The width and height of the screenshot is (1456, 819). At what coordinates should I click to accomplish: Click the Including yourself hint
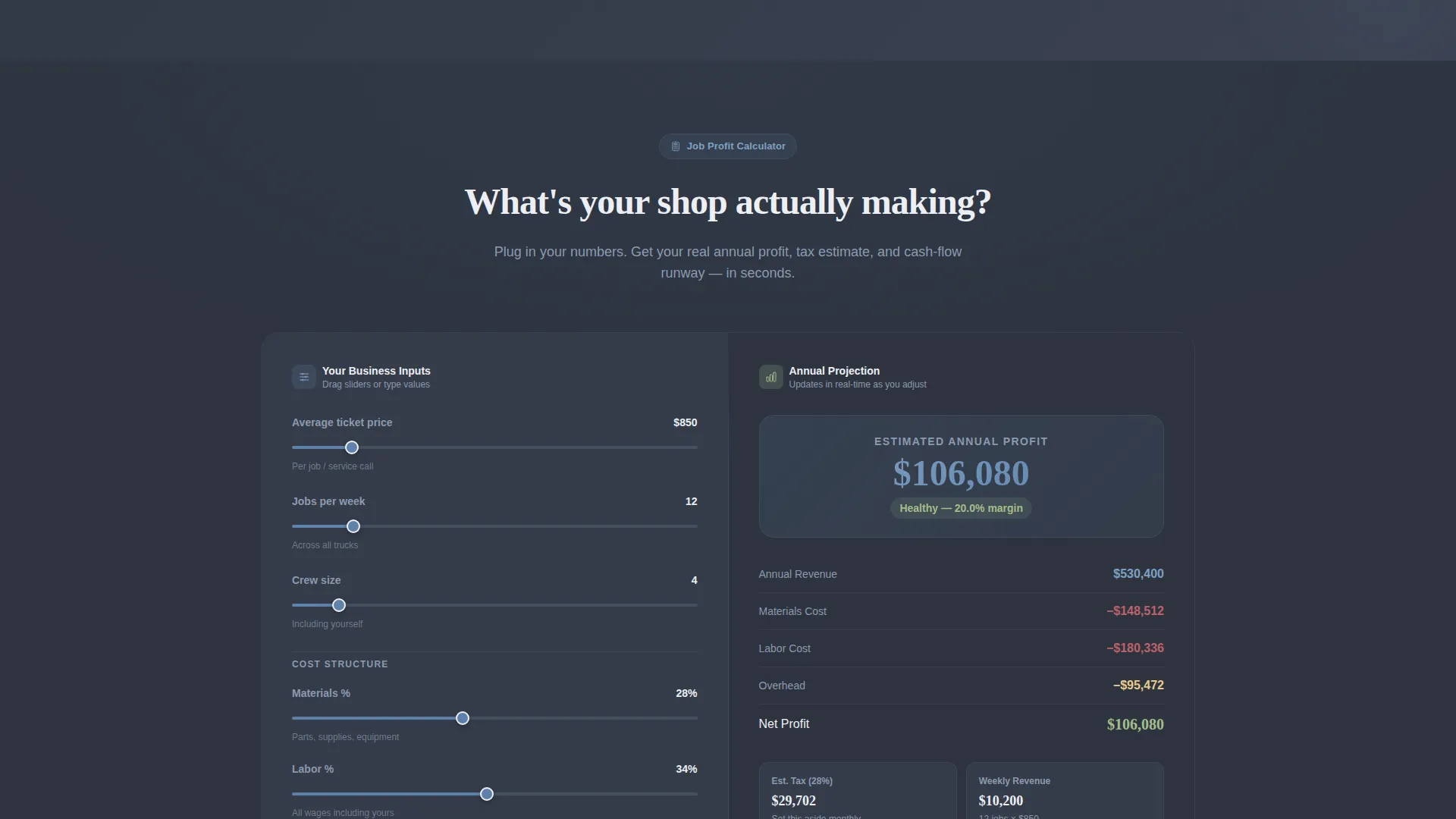pos(327,624)
